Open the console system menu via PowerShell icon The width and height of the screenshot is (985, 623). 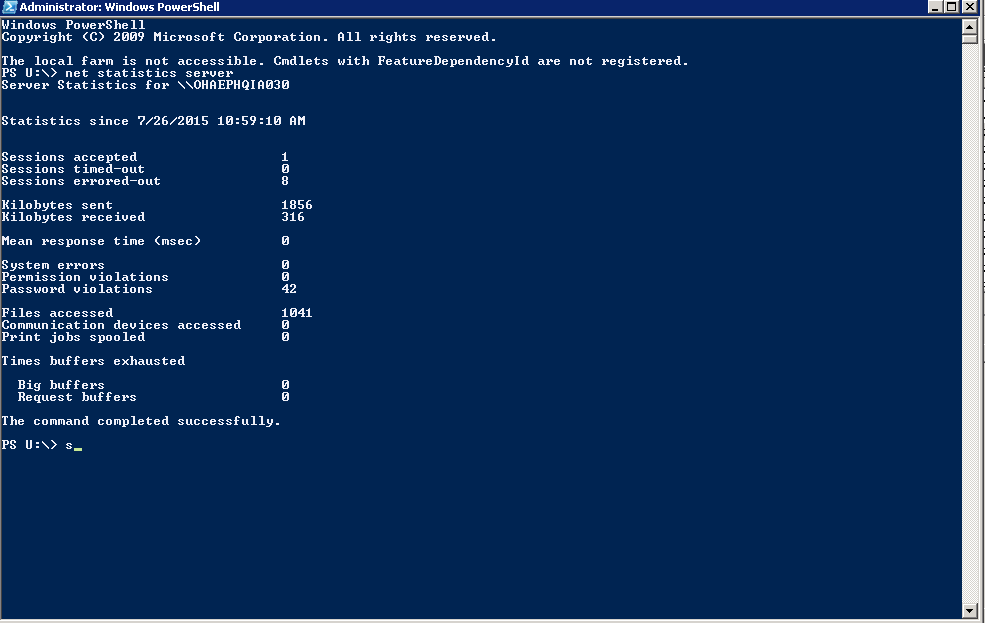pyautogui.click(x=8, y=7)
